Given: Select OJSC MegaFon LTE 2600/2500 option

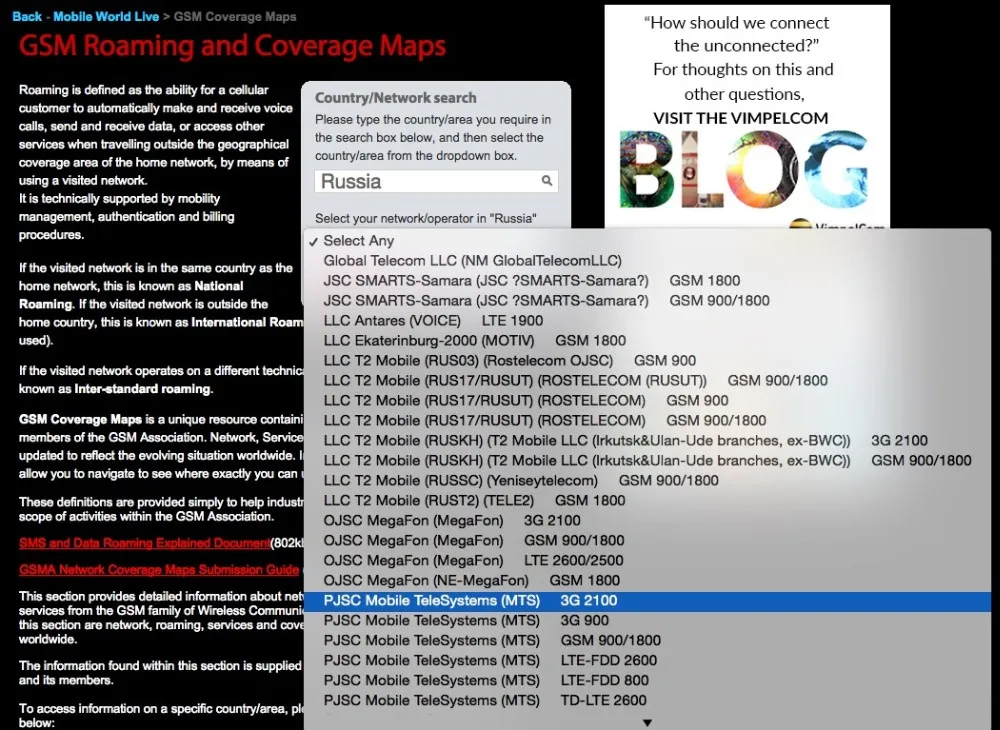Looking at the screenshot, I should 647,560.
